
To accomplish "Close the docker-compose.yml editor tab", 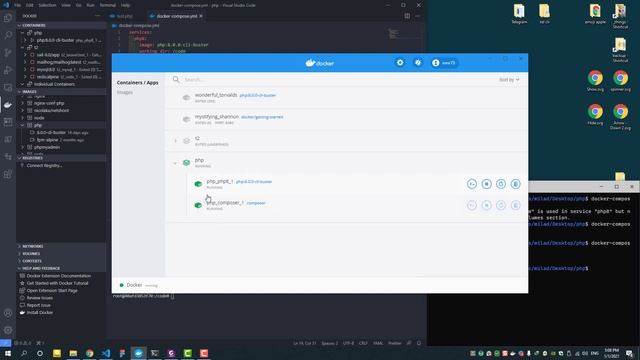I will point(201,16).
